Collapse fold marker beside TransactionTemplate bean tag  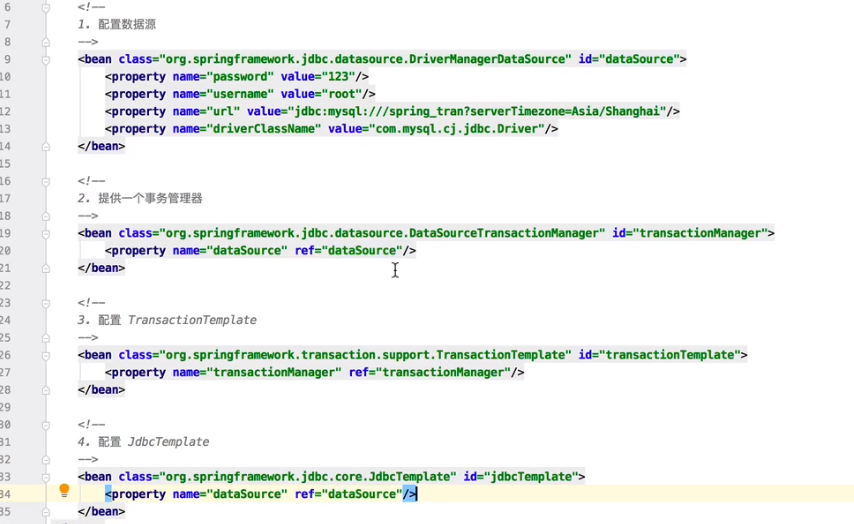point(46,355)
